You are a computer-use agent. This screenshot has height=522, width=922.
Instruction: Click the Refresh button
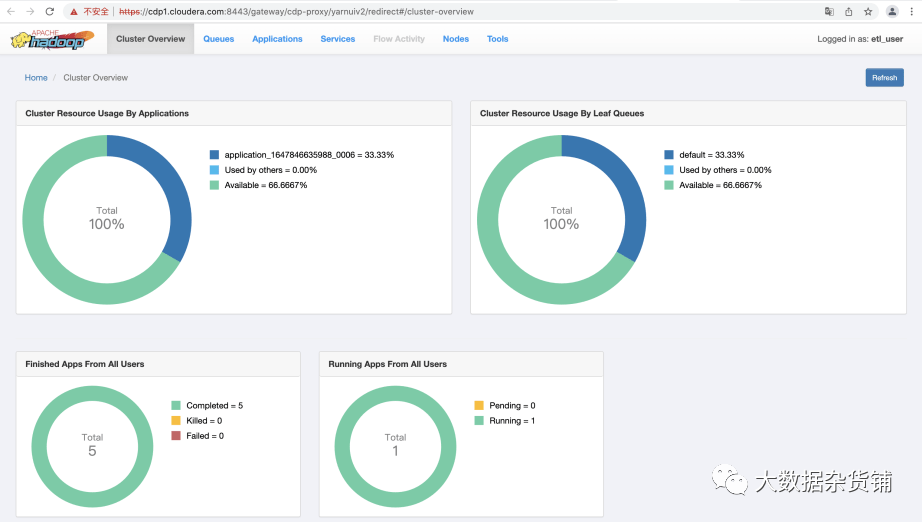(x=884, y=78)
